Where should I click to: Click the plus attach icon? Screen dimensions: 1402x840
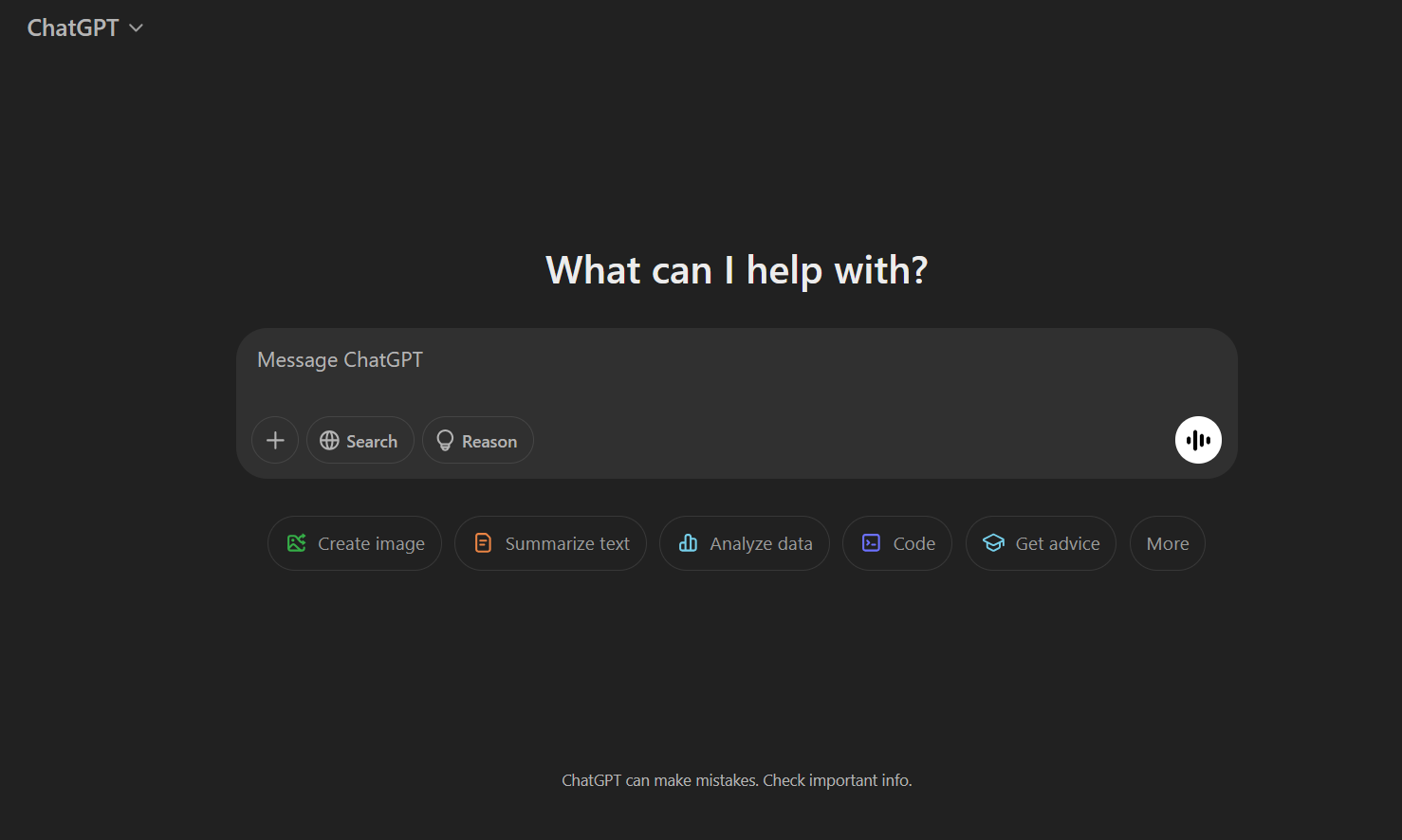[275, 440]
